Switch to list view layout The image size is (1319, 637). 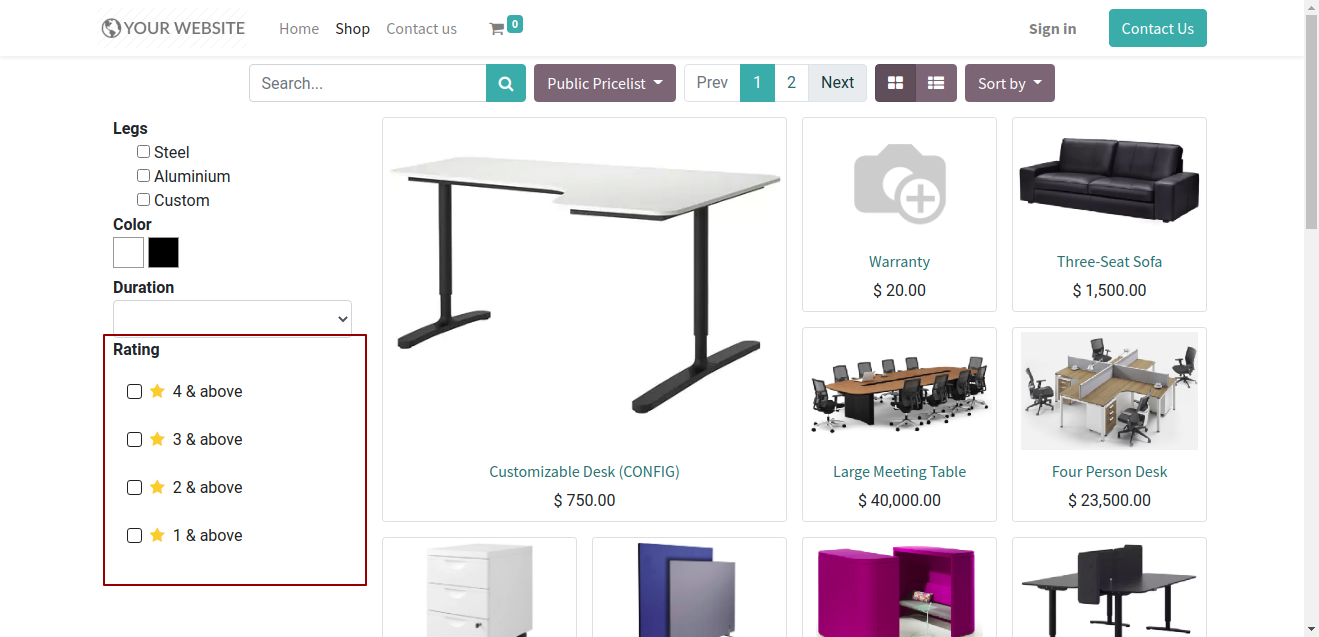(x=936, y=83)
